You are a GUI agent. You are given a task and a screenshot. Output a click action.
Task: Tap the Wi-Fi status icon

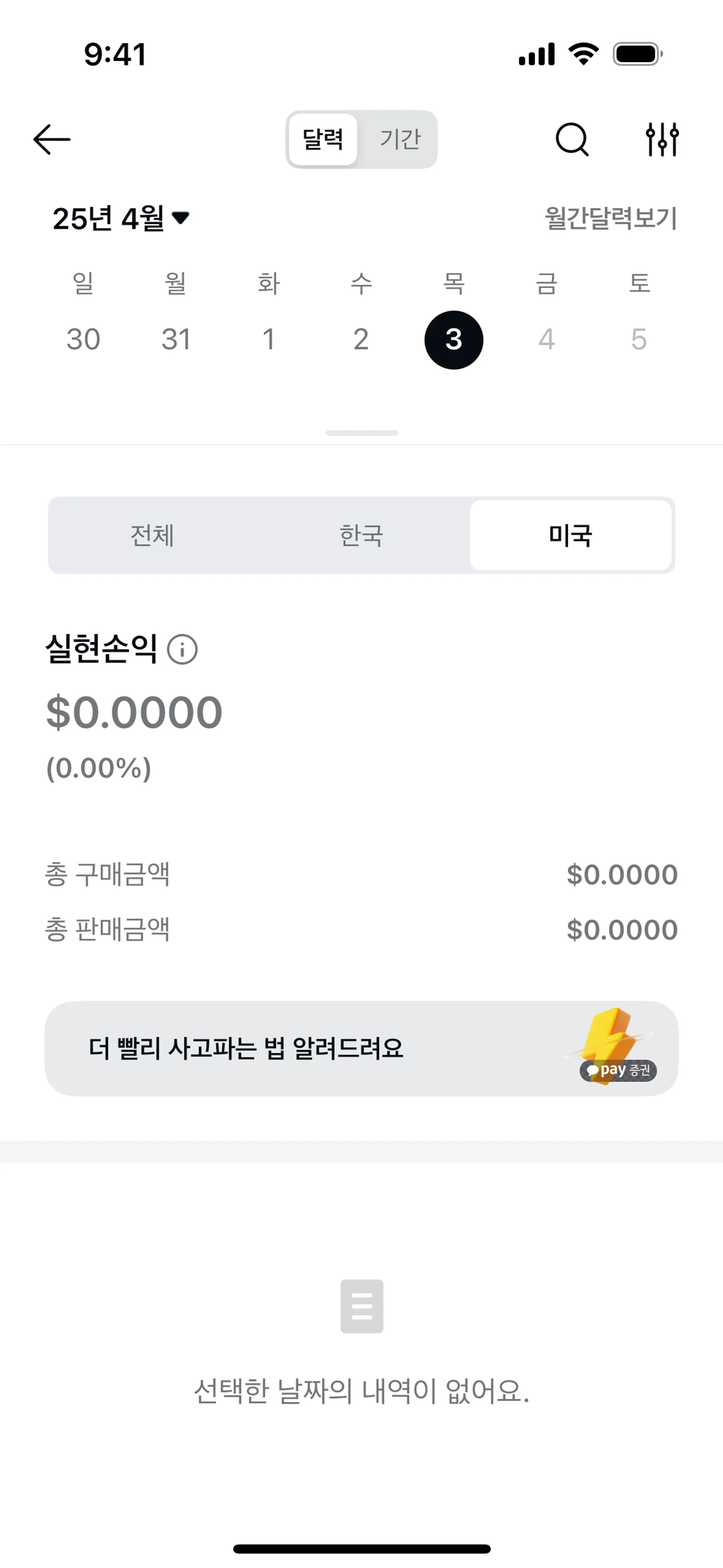point(583,54)
